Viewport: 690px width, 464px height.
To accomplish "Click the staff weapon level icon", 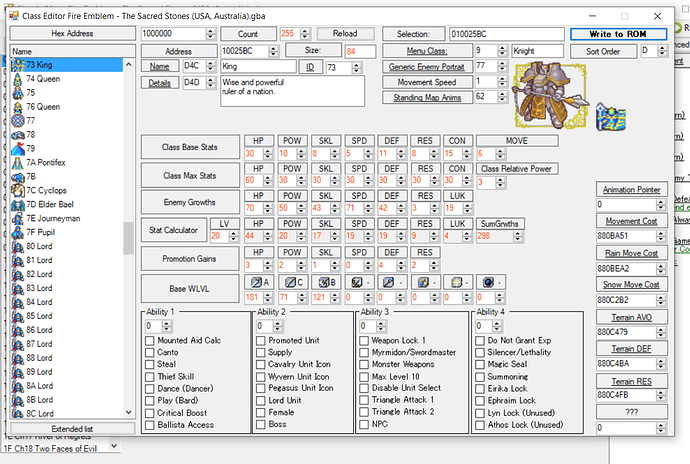I will (388, 282).
